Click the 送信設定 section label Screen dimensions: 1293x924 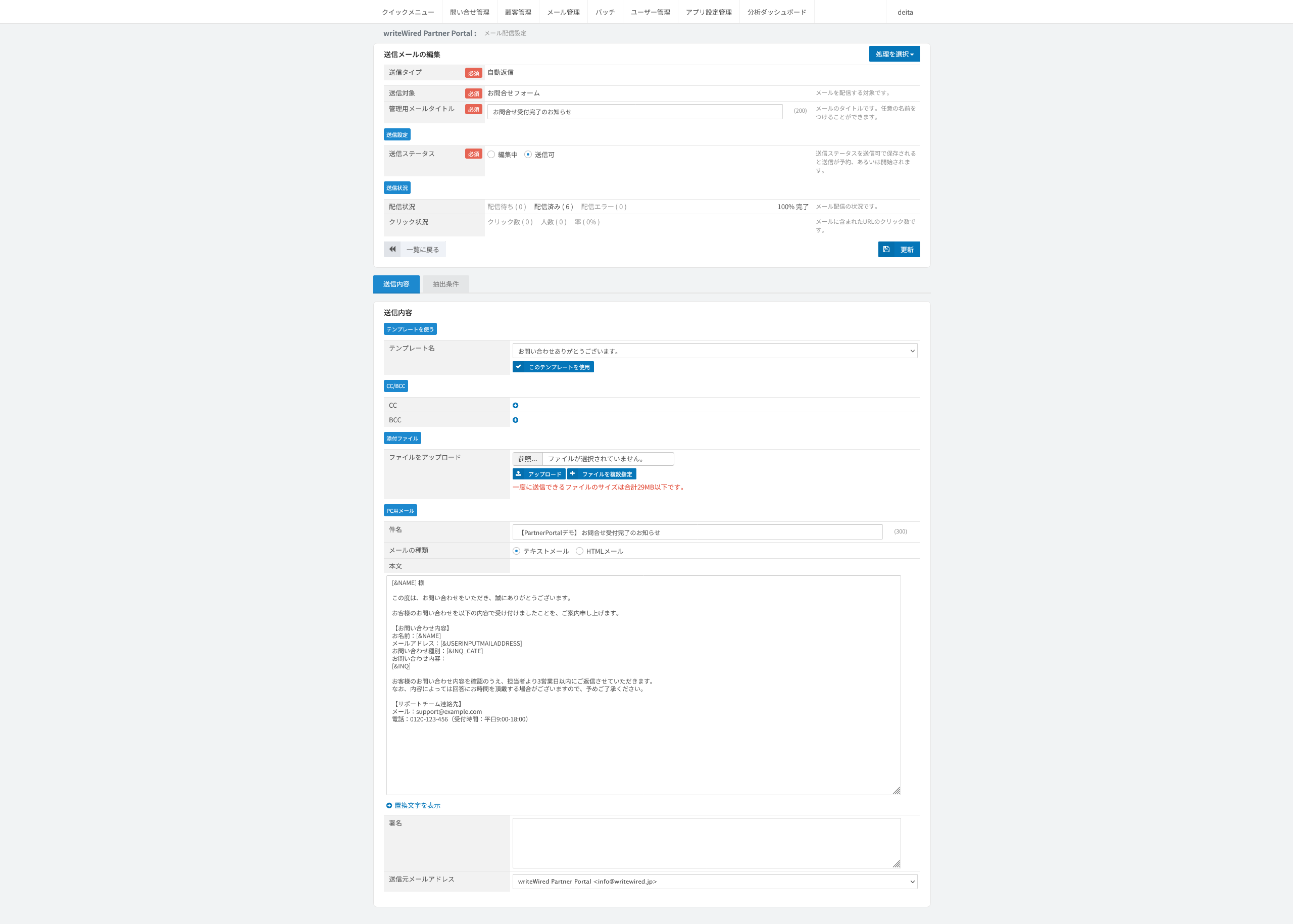point(397,135)
